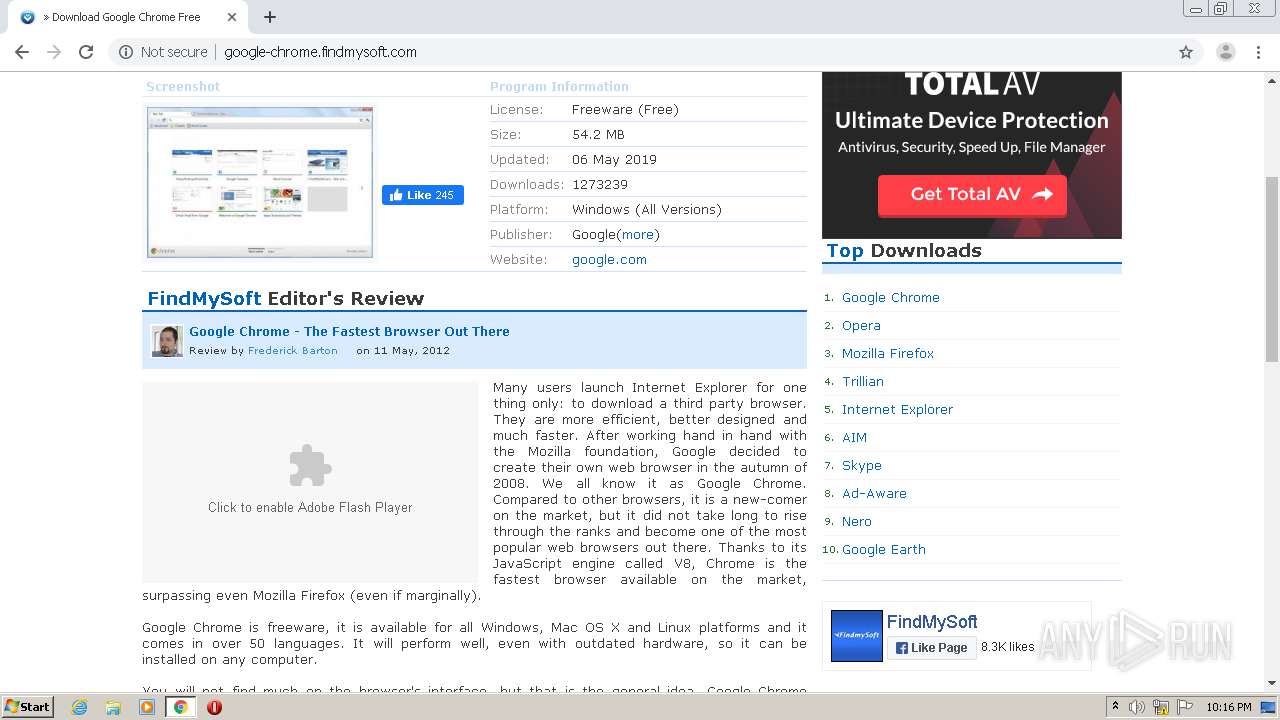Open the Publisher (more) link
Screen dimensions: 1280x720
(x=638, y=234)
